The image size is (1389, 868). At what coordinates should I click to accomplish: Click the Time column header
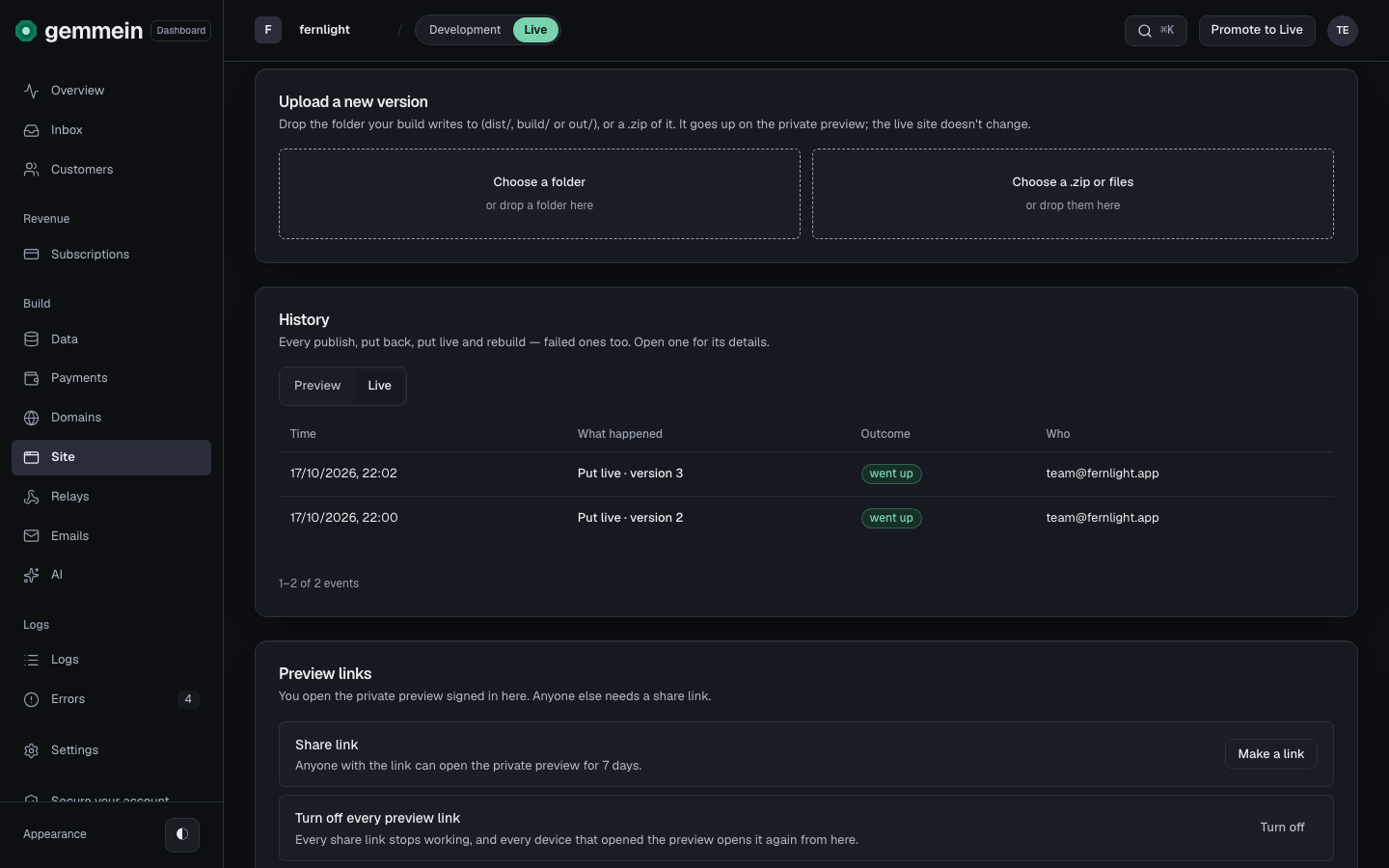(x=303, y=434)
